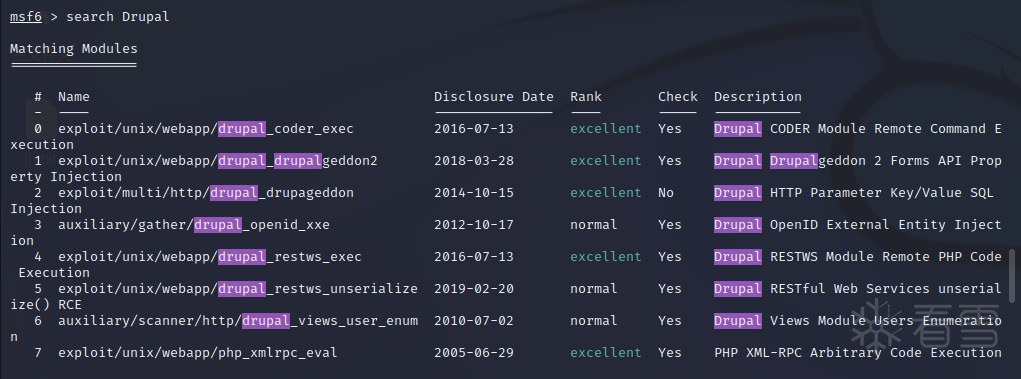The height and width of the screenshot is (379, 1021).
Task: Click the 'No' check value for drupal_drupageddon
Action: point(666,193)
